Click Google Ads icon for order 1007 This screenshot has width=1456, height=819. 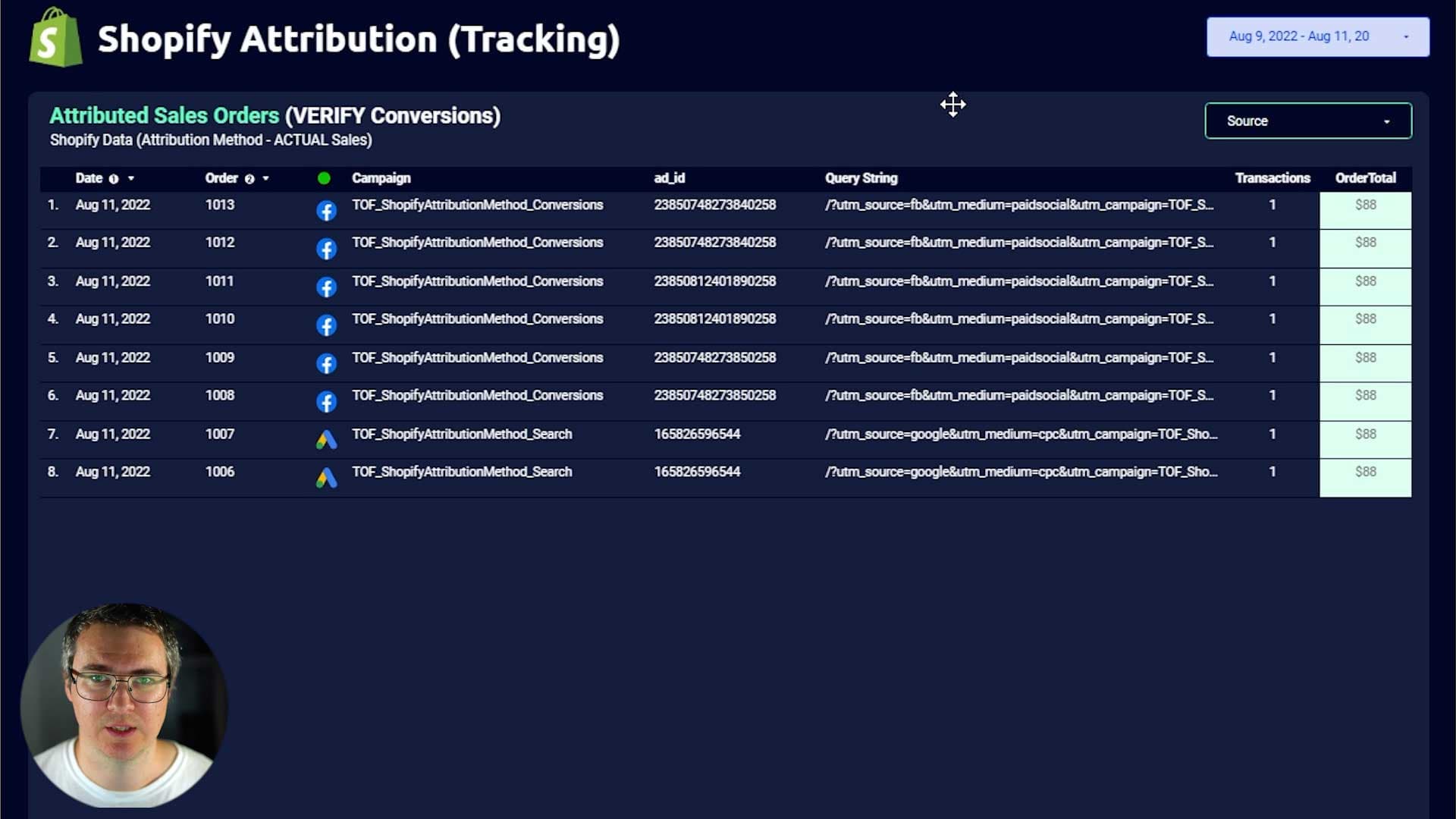pyautogui.click(x=326, y=440)
